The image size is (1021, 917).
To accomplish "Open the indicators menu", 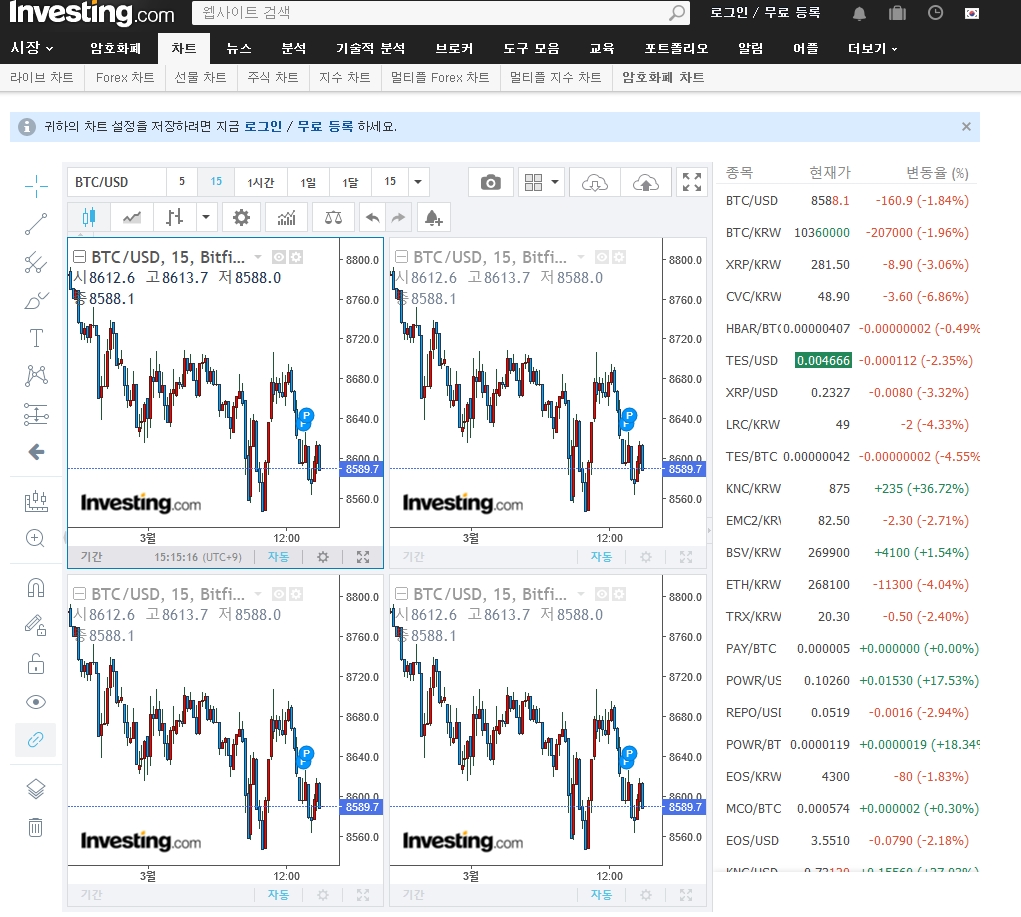I will point(287,217).
